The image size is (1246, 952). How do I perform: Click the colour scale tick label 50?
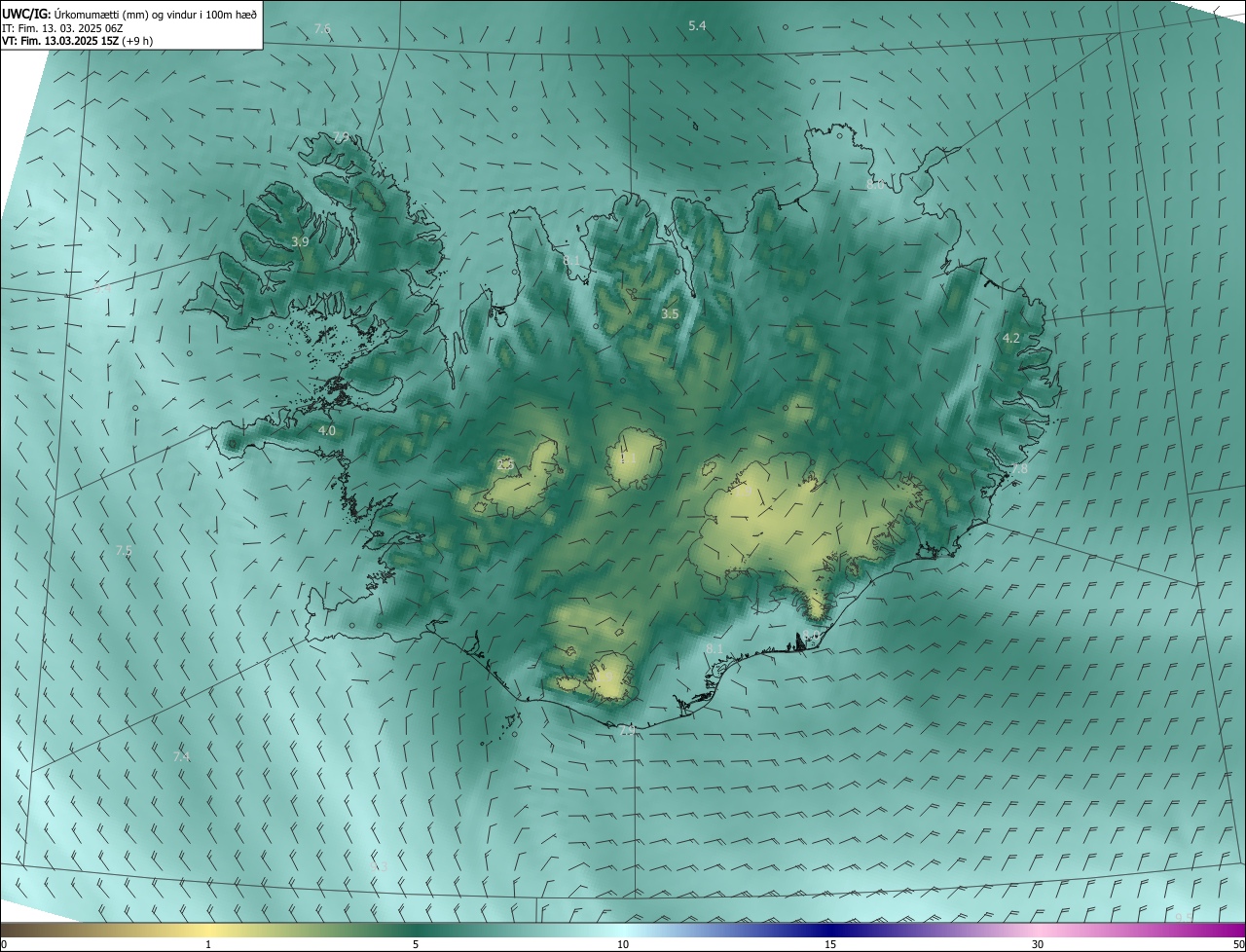(x=1238, y=944)
